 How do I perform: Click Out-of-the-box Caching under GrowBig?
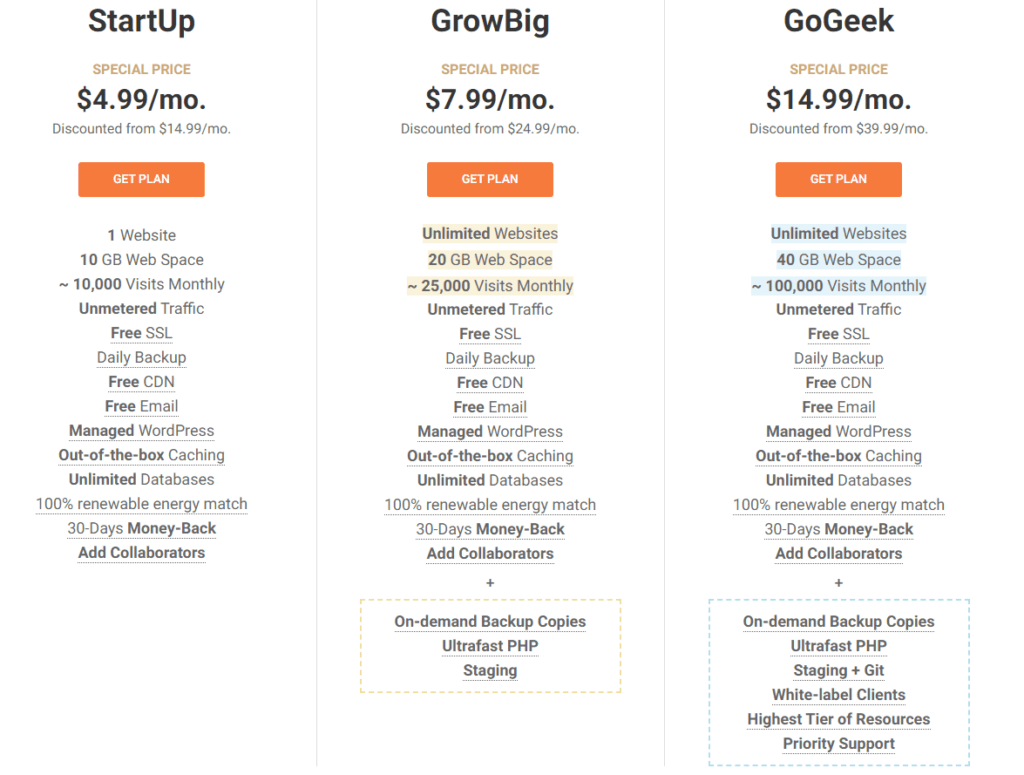(490, 456)
